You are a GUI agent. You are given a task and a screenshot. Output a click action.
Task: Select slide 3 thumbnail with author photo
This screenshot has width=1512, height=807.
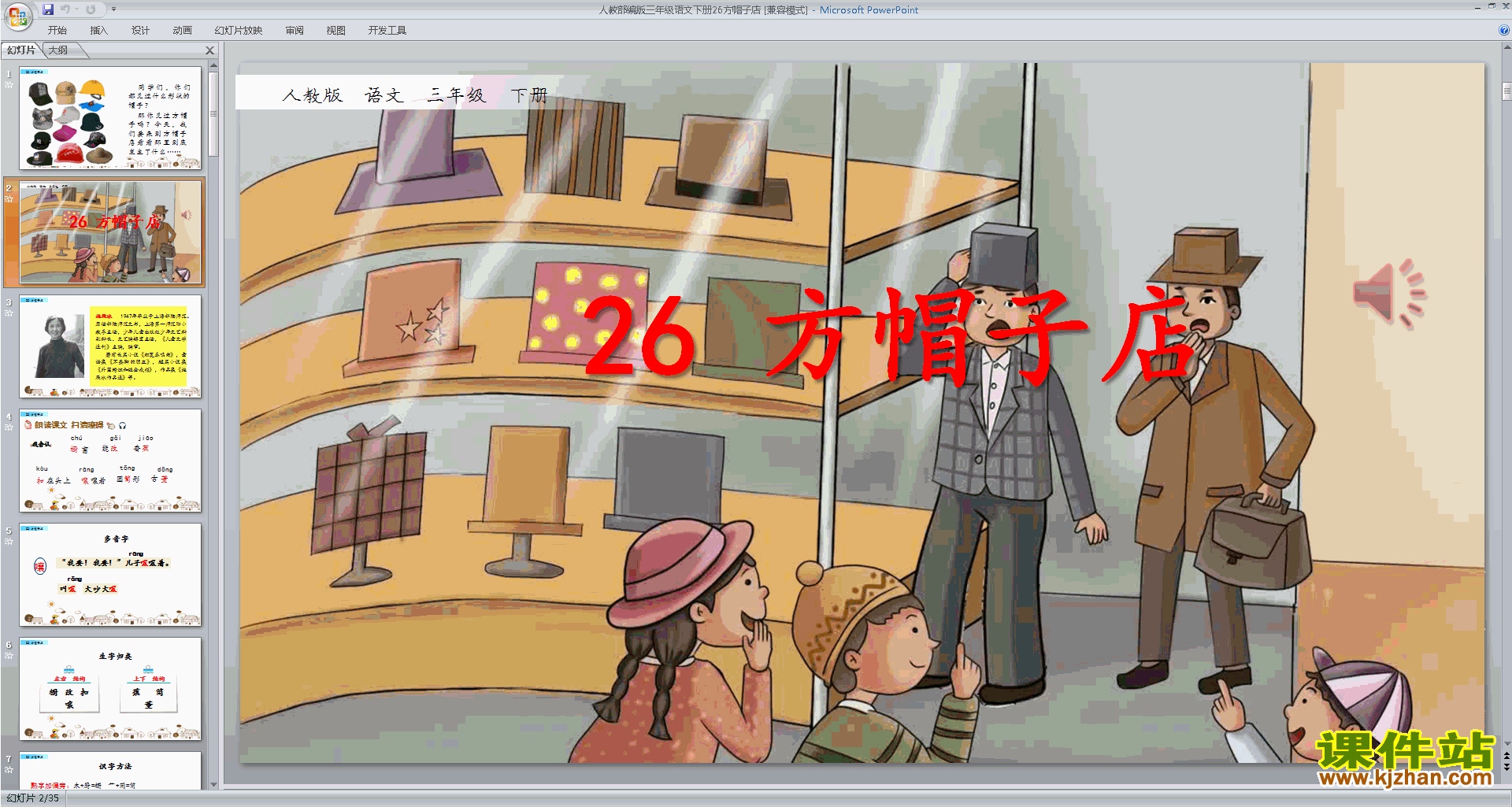110,346
